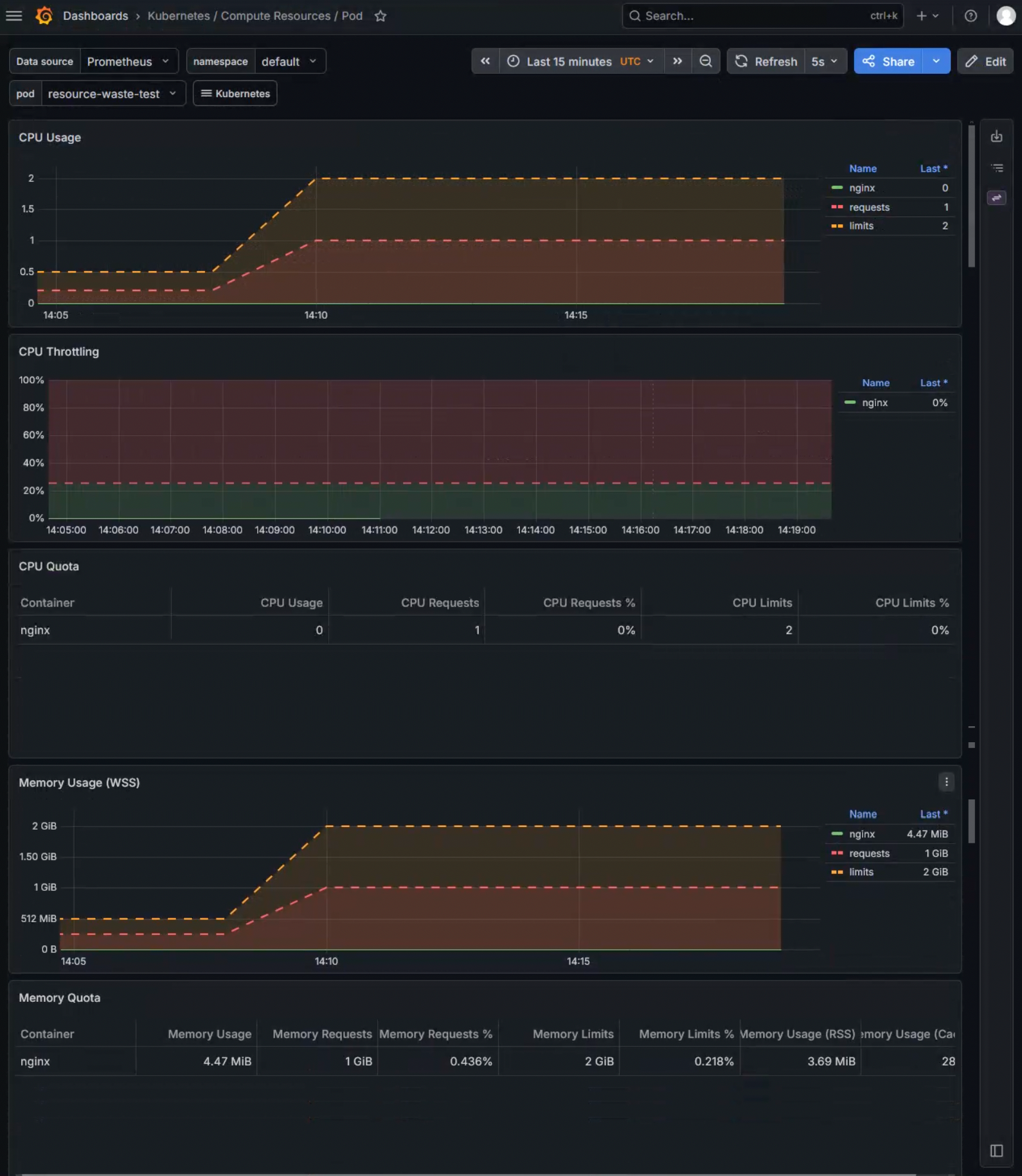Click nginx row in Memory Quota table

tap(485, 1061)
